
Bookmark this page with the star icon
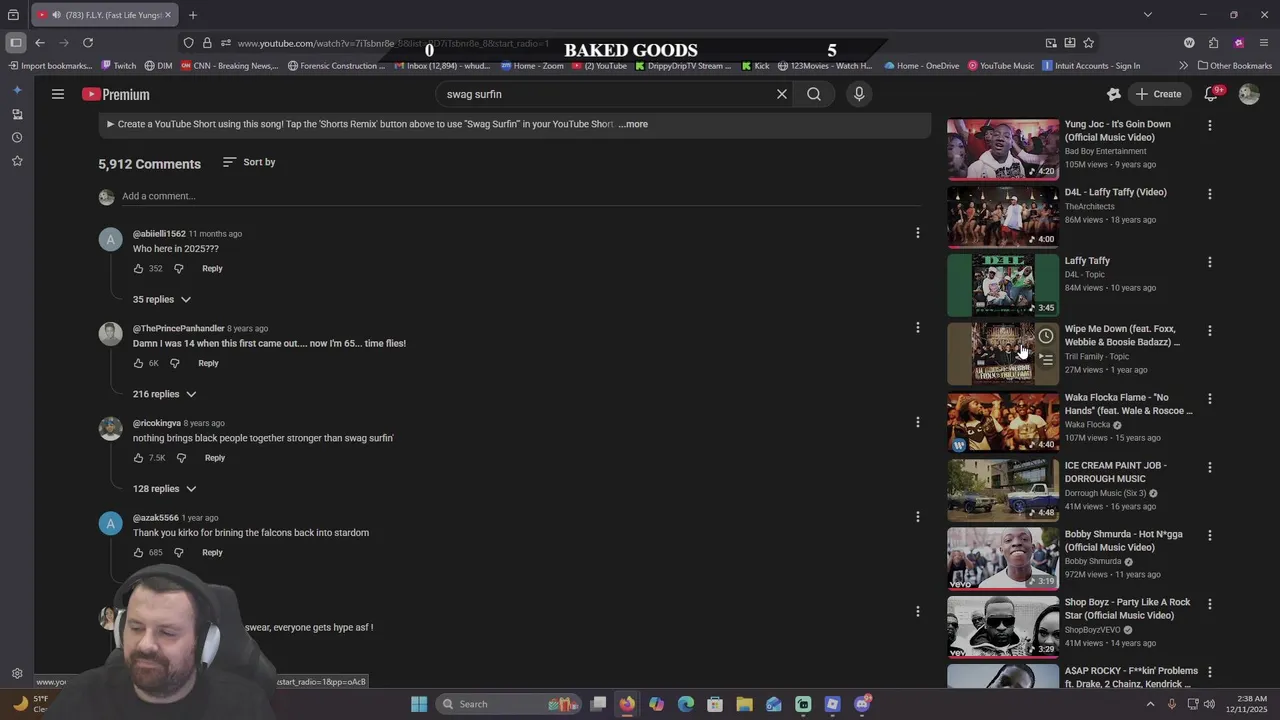pyautogui.click(x=1088, y=43)
